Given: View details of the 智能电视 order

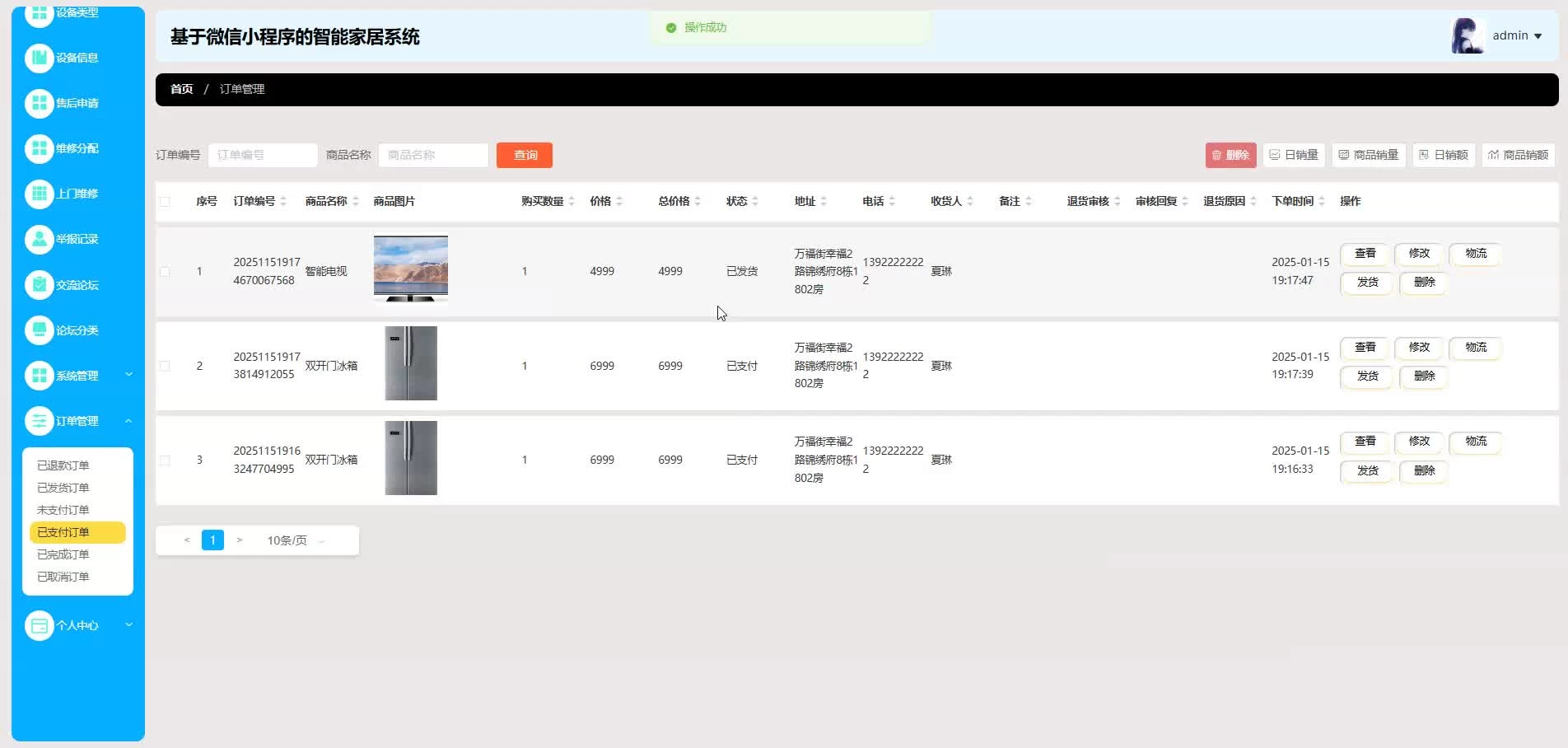Looking at the screenshot, I should (1365, 254).
